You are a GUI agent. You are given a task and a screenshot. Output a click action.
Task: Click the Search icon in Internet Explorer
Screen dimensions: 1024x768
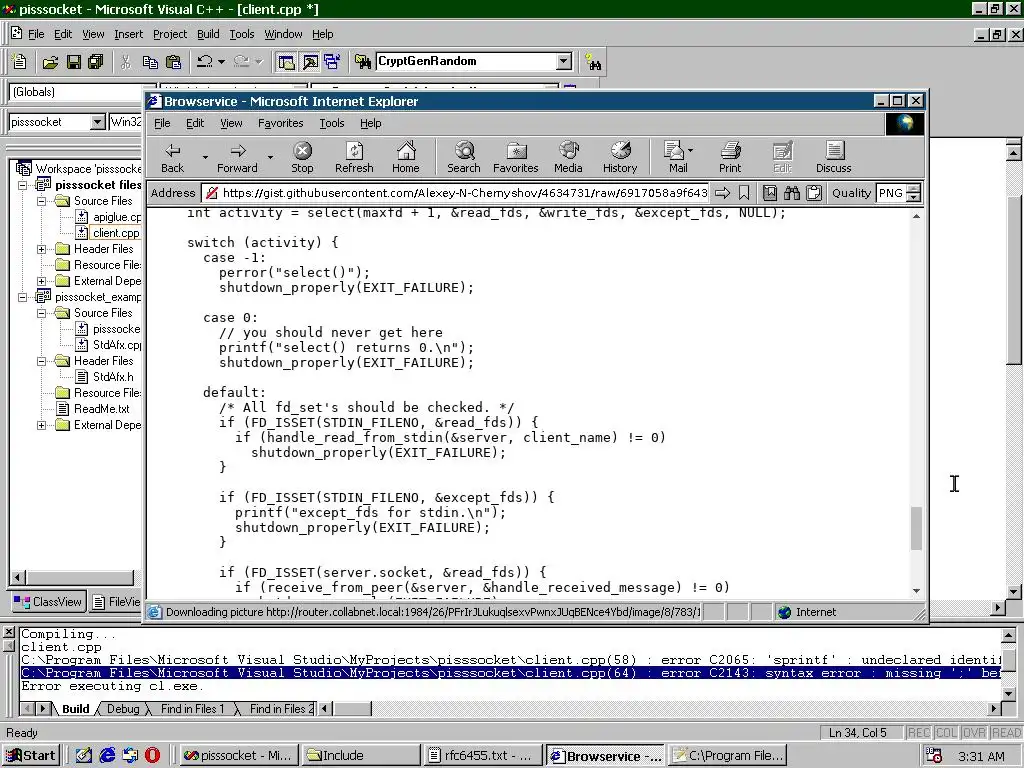click(464, 157)
